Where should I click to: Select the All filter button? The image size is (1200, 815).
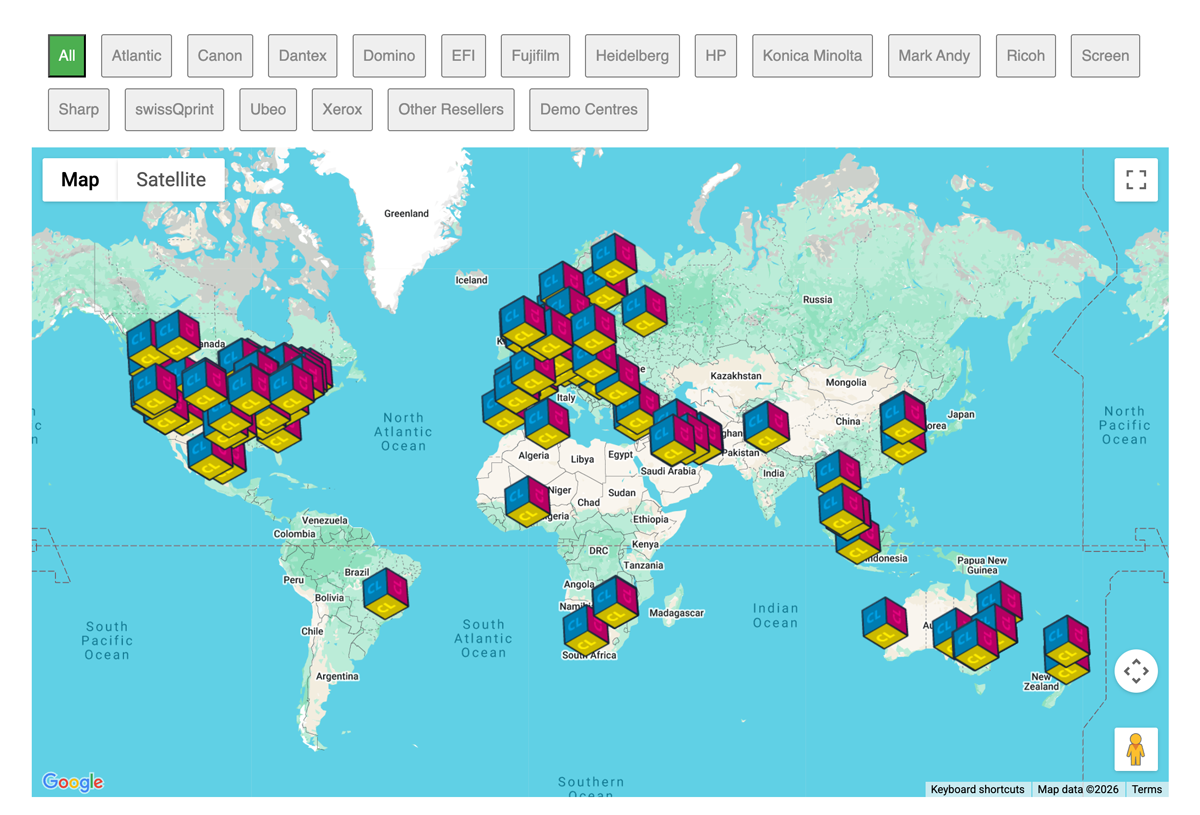(x=67, y=56)
